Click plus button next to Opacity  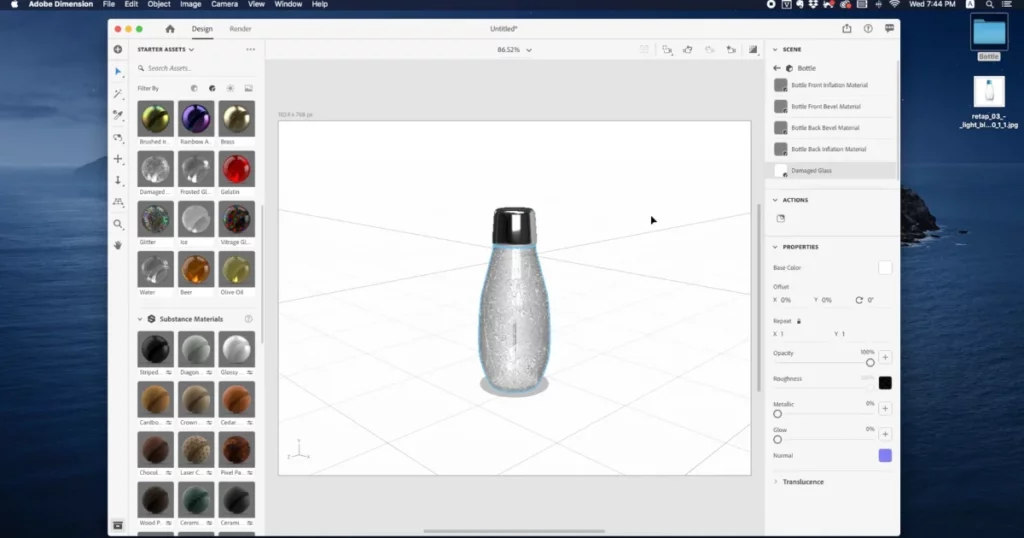[x=885, y=357]
